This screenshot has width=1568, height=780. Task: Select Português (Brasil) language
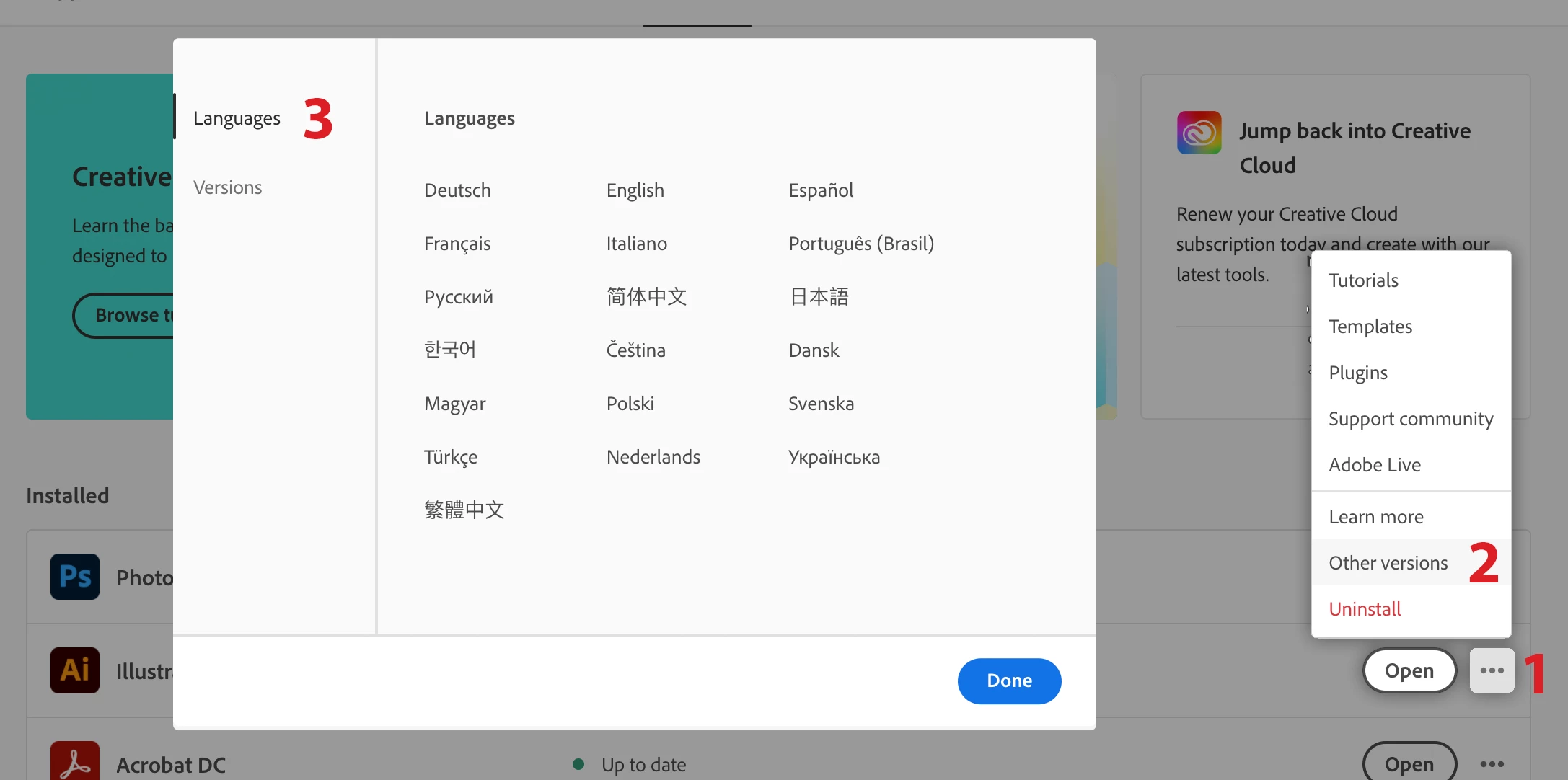click(x=860, y=244)
